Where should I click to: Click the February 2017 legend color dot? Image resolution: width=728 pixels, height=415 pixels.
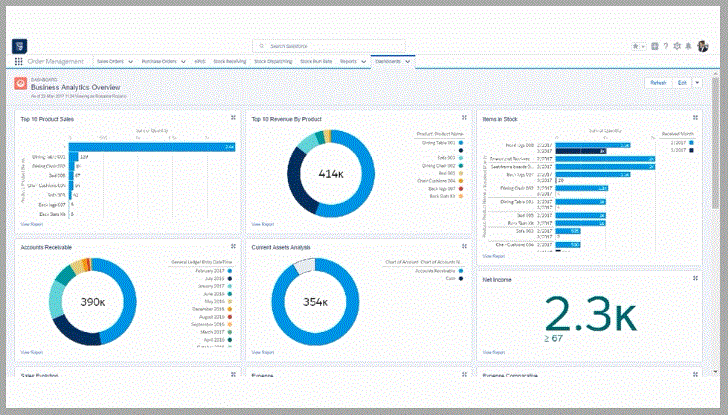click(229, 270)
